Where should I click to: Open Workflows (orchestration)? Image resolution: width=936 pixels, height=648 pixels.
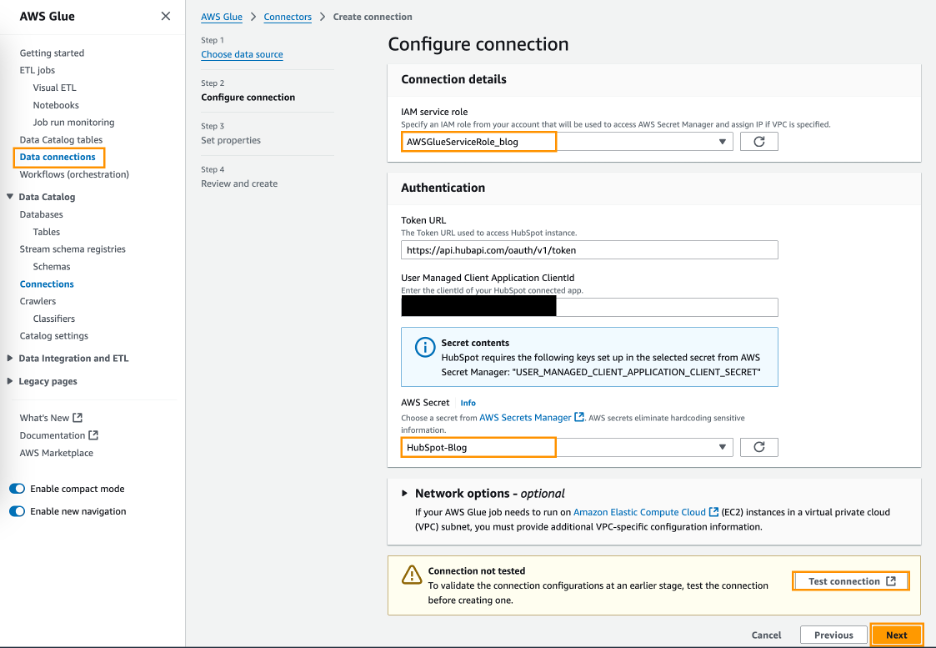[74, 174]
